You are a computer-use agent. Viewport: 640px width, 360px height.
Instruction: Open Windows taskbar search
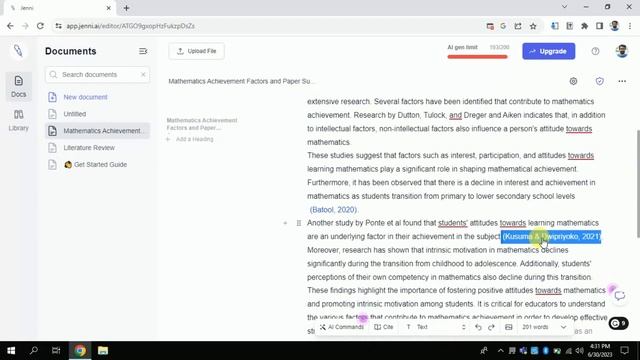point(34,351)
